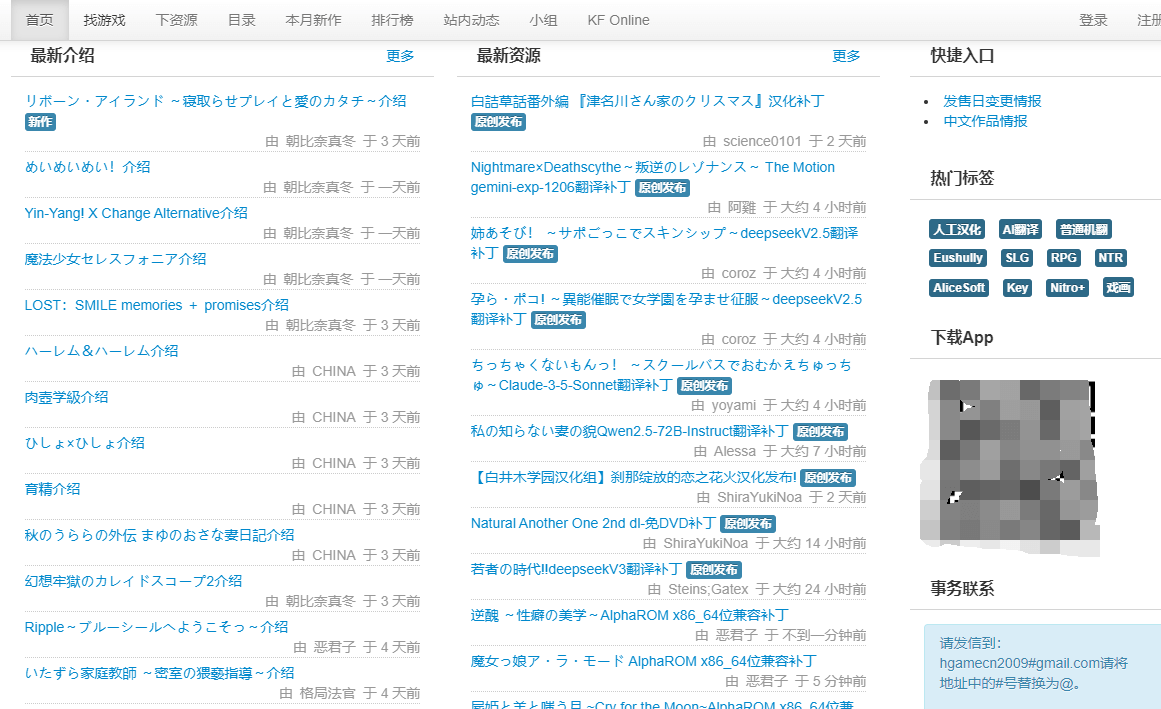
Task: Open 魔法少女セレスフォニア介绍 article
Action: pos(116,259)
